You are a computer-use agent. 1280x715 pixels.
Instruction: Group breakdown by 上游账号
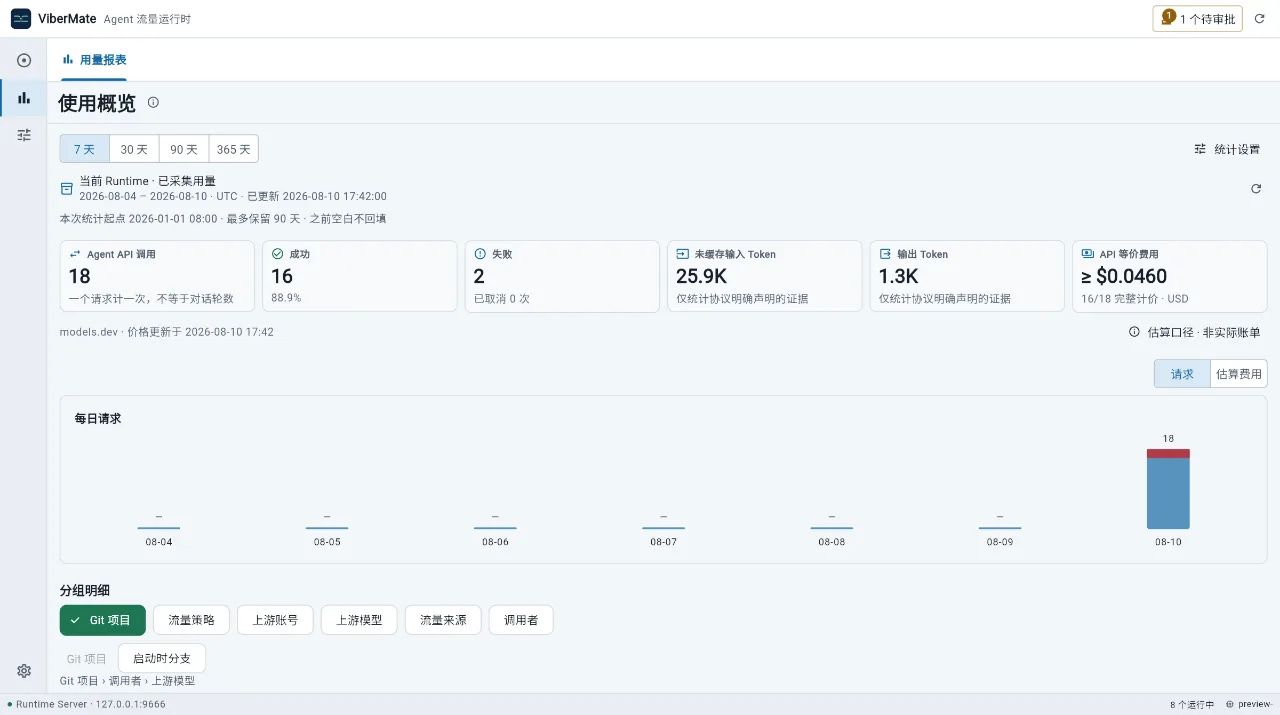point(275,620)
